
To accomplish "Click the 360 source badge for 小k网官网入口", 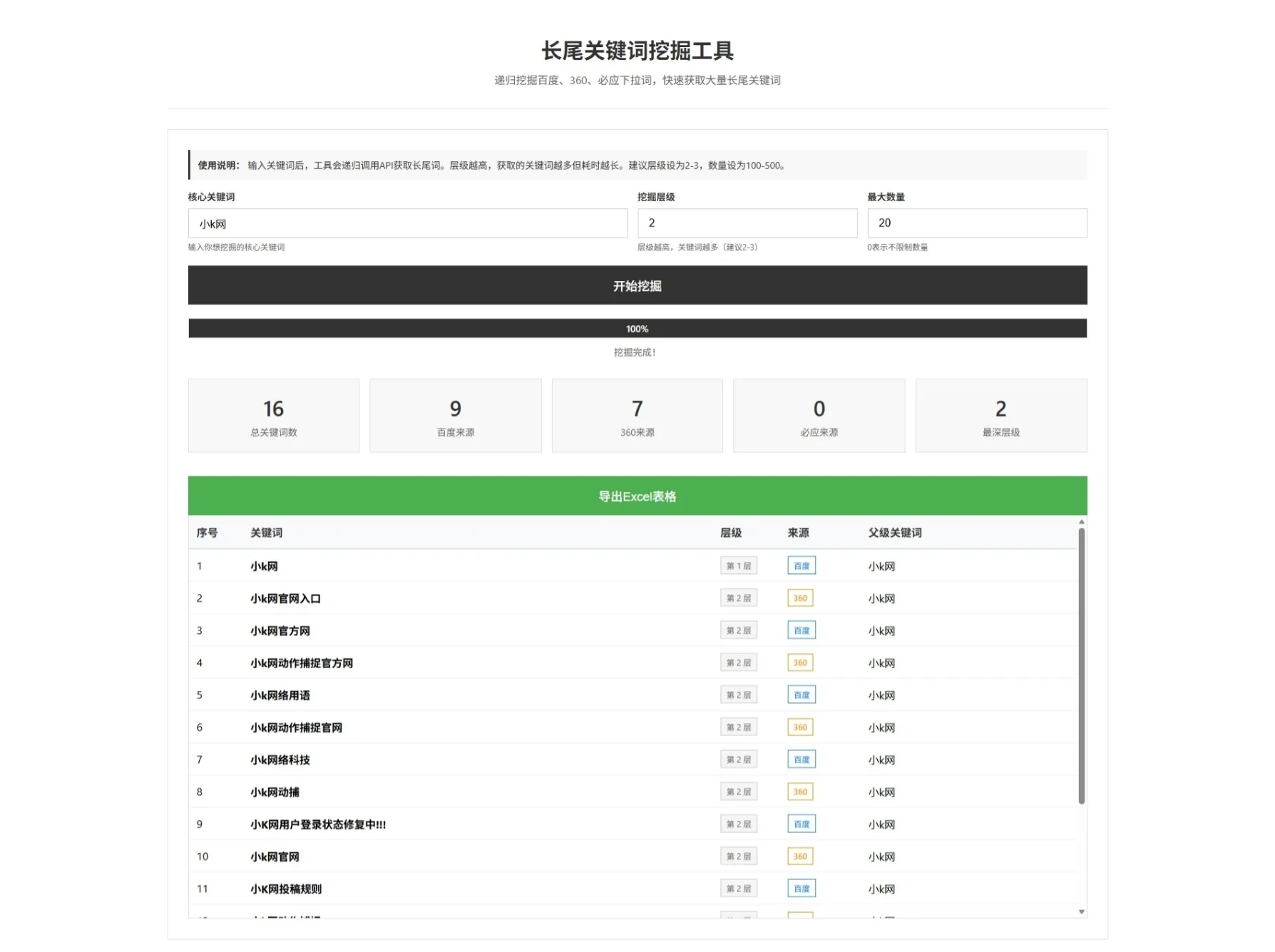I will click(800, 598).
